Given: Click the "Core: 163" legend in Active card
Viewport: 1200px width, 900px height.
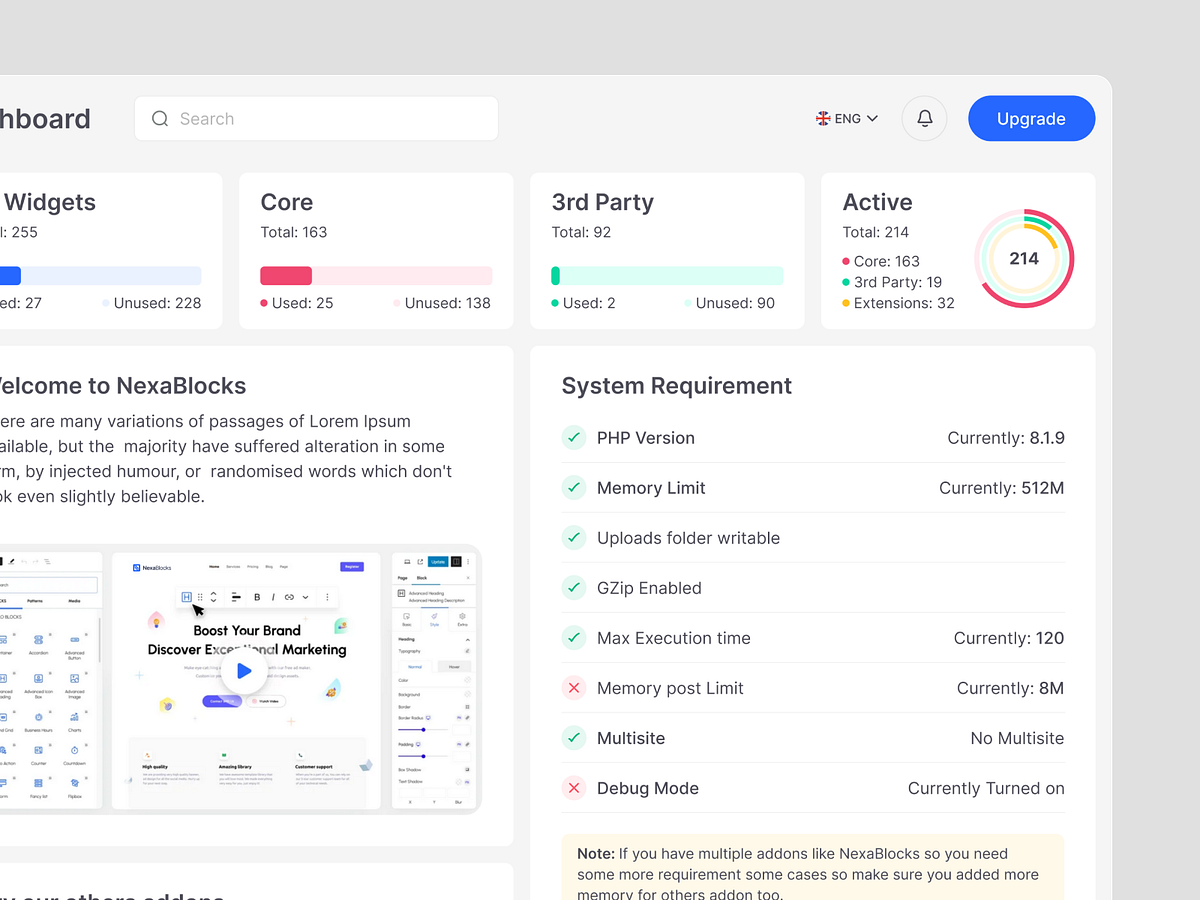Looking at the screenshot, I should click(881, 261).
